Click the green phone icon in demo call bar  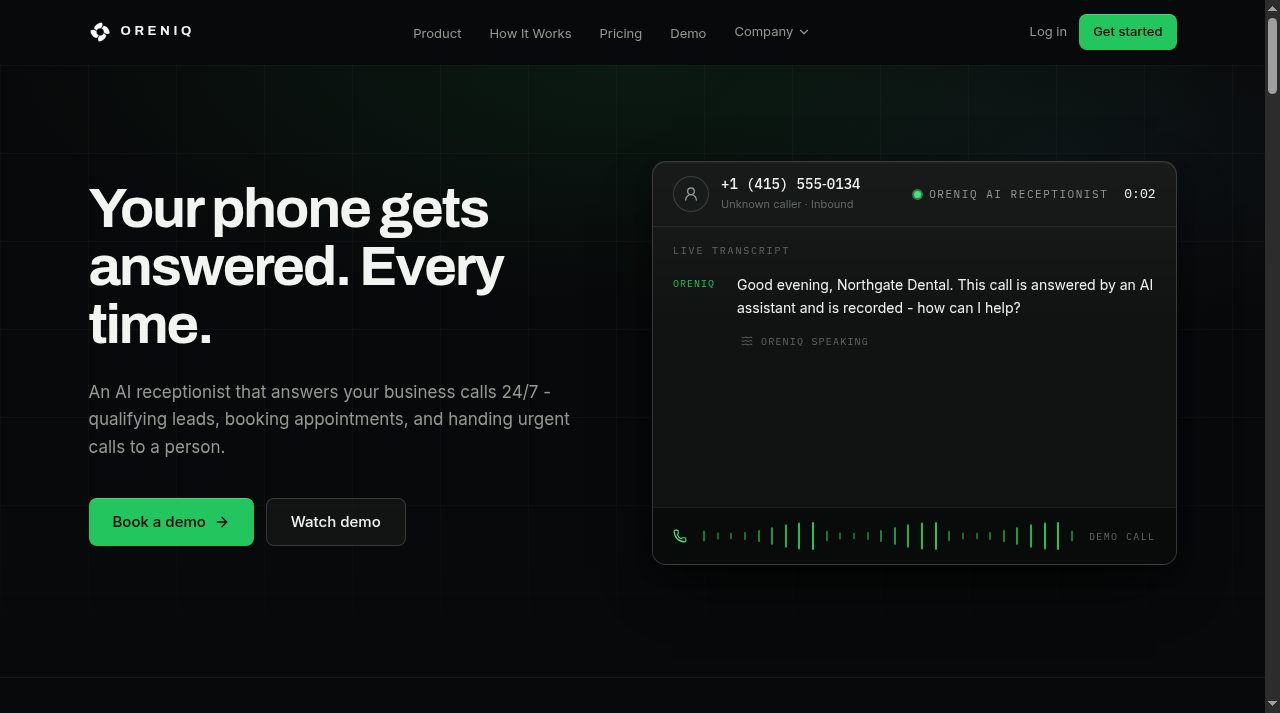680,536
